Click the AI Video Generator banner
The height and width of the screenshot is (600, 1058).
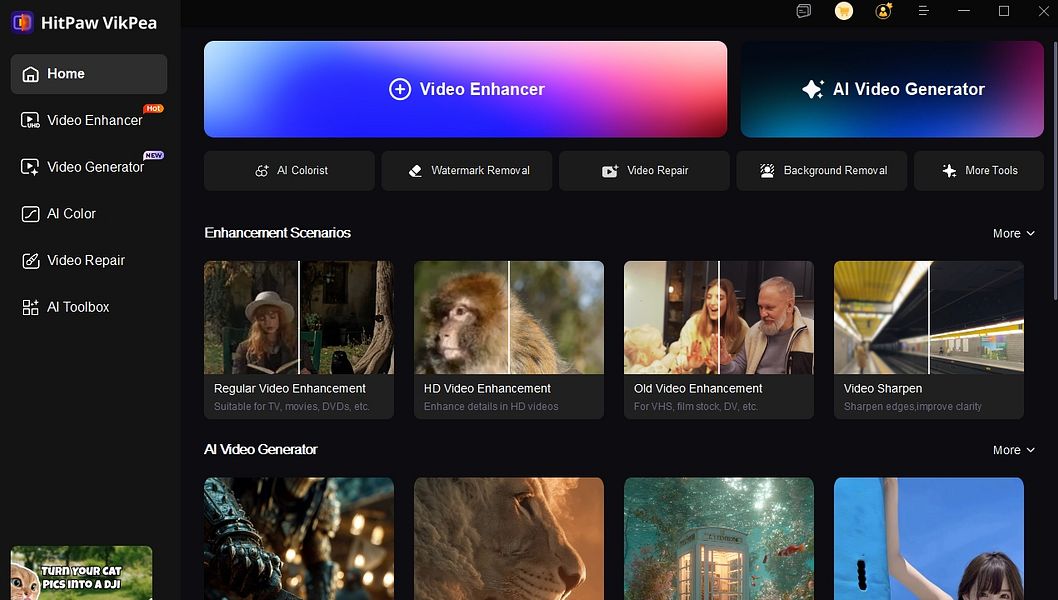coord(892,89)
